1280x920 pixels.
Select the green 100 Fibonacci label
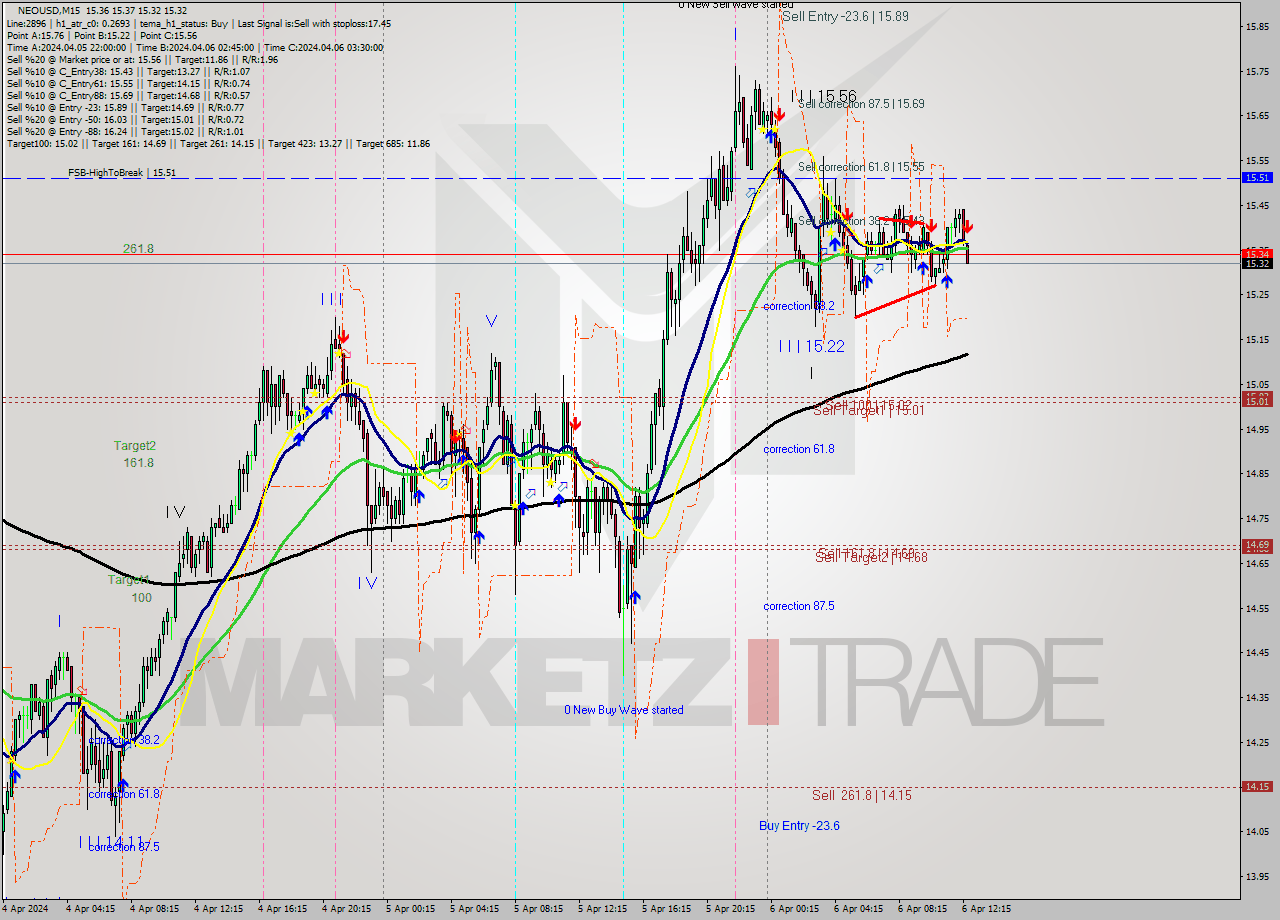click(x=141, y=597)
